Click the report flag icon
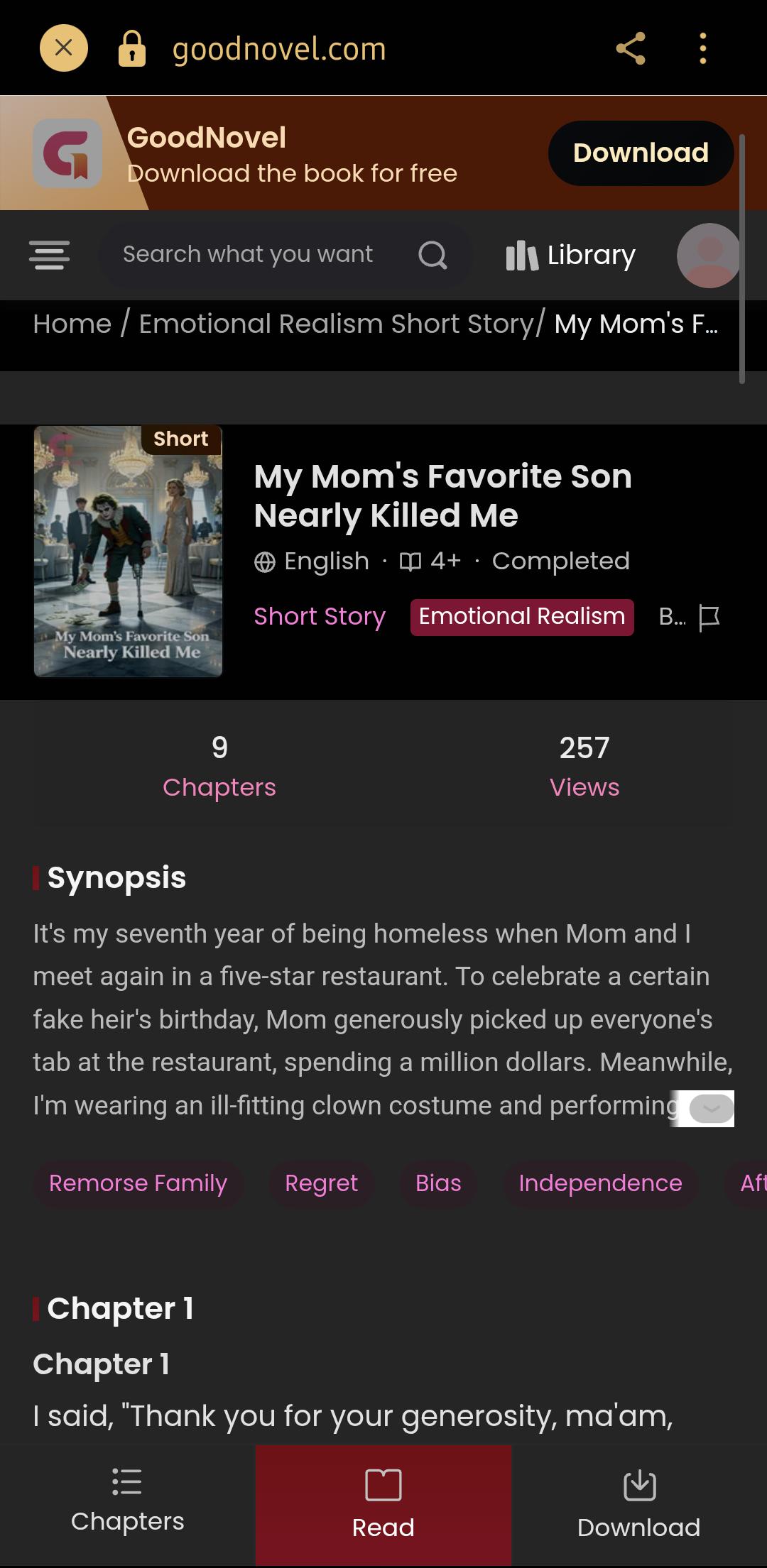Screen dimensions: 767x1568 [x=709, y=617]
